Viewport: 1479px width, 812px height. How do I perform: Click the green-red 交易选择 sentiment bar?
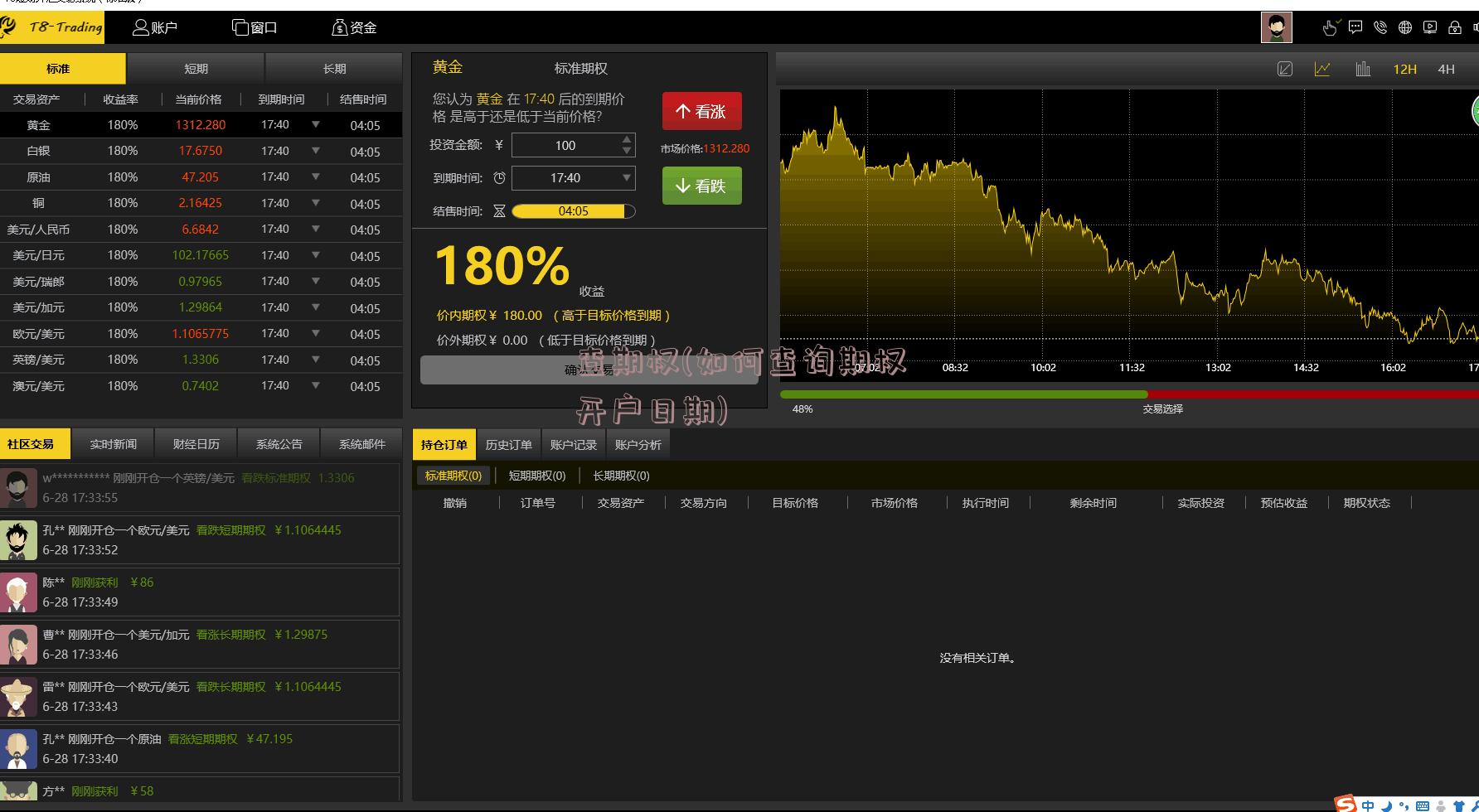(x=1129, y=394)
